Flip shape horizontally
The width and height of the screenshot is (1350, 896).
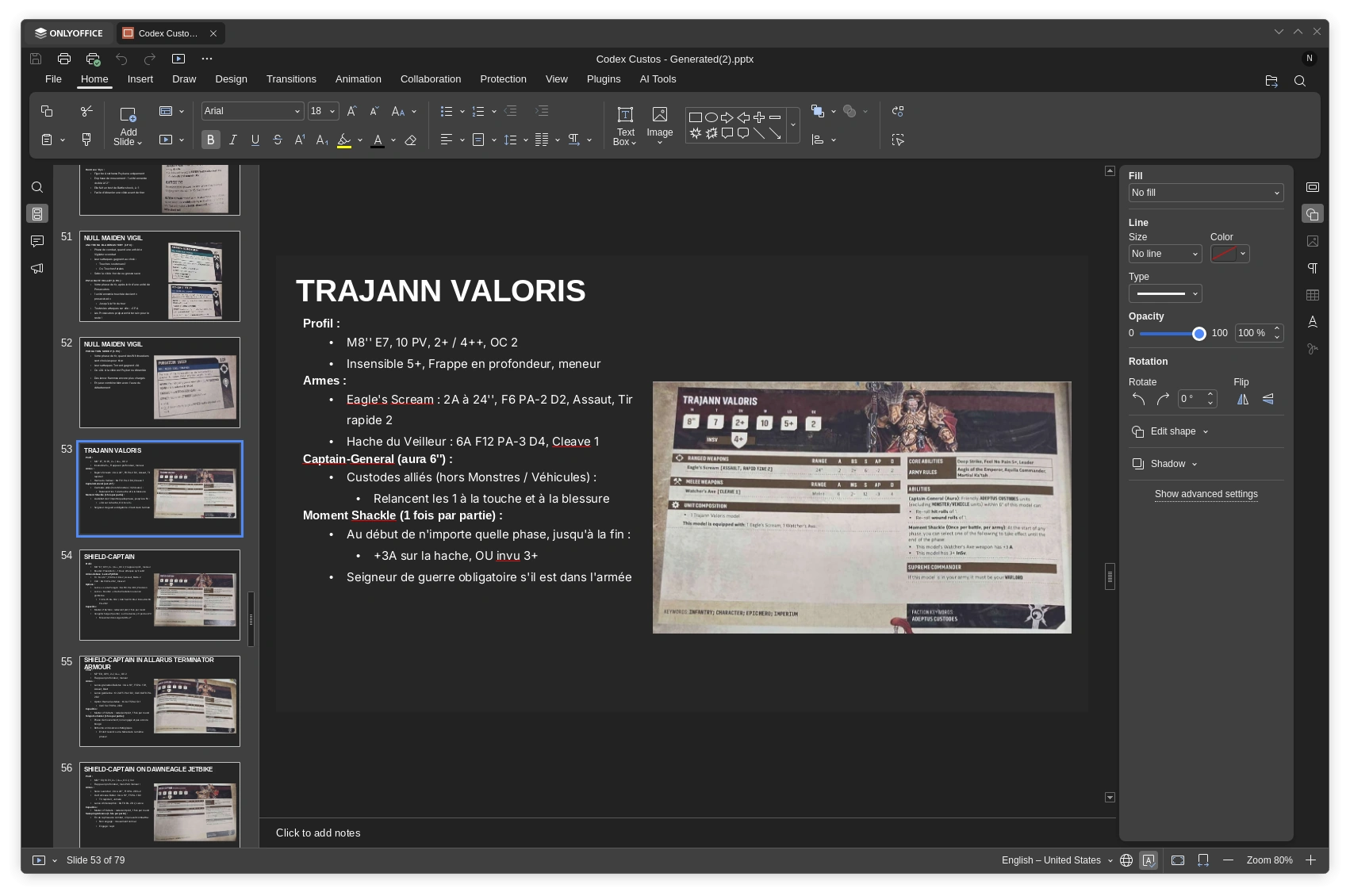tap(1243, 399)
